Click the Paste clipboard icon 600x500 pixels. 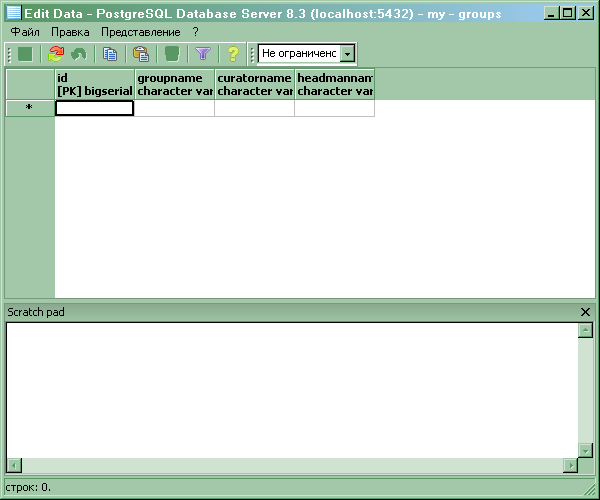pos(141,54)
